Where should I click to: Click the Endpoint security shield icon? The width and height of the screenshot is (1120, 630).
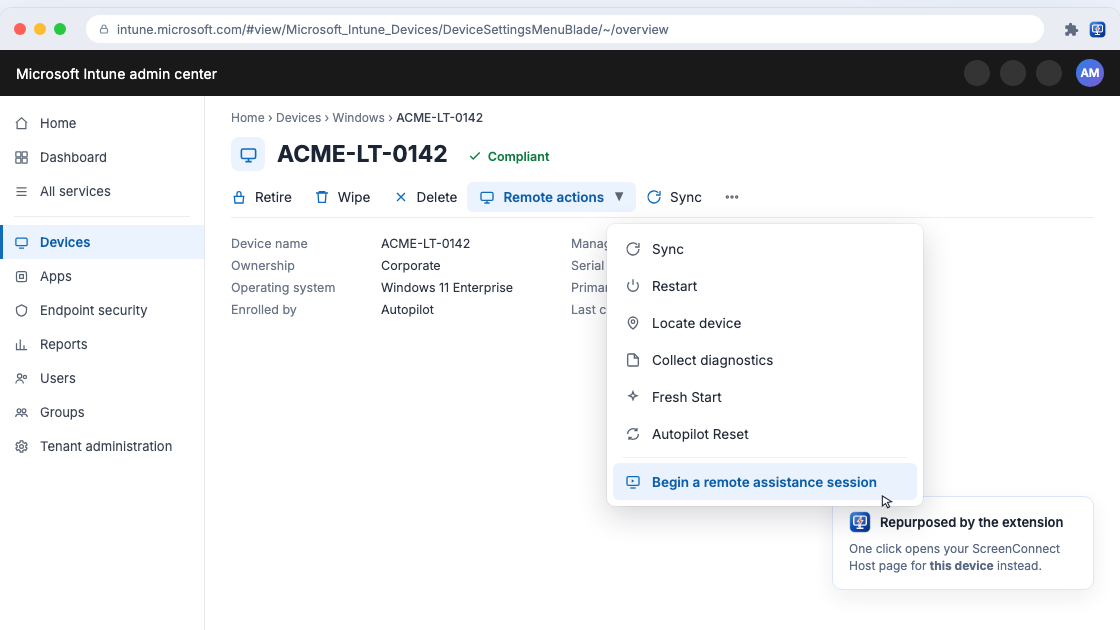pos(21,311)
